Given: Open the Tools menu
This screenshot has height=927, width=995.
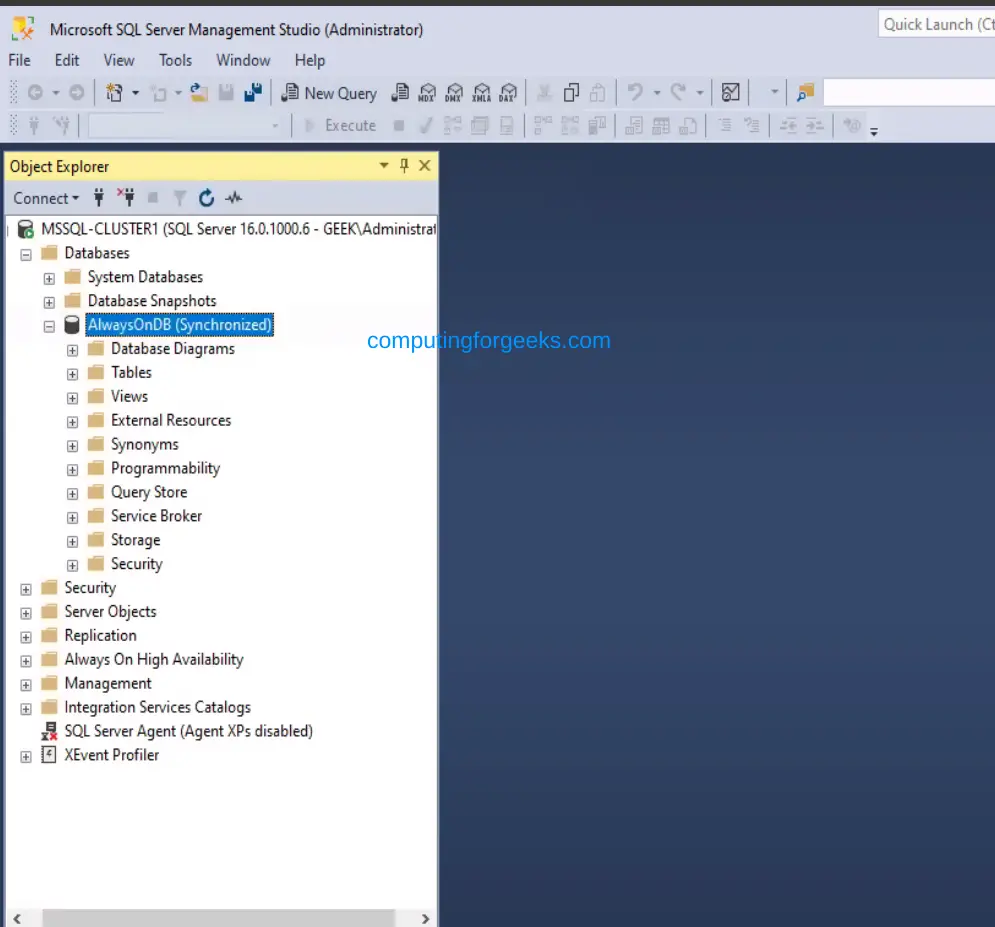Looking at the screenshot, I should pyautogui.click(x=175, y=60).
